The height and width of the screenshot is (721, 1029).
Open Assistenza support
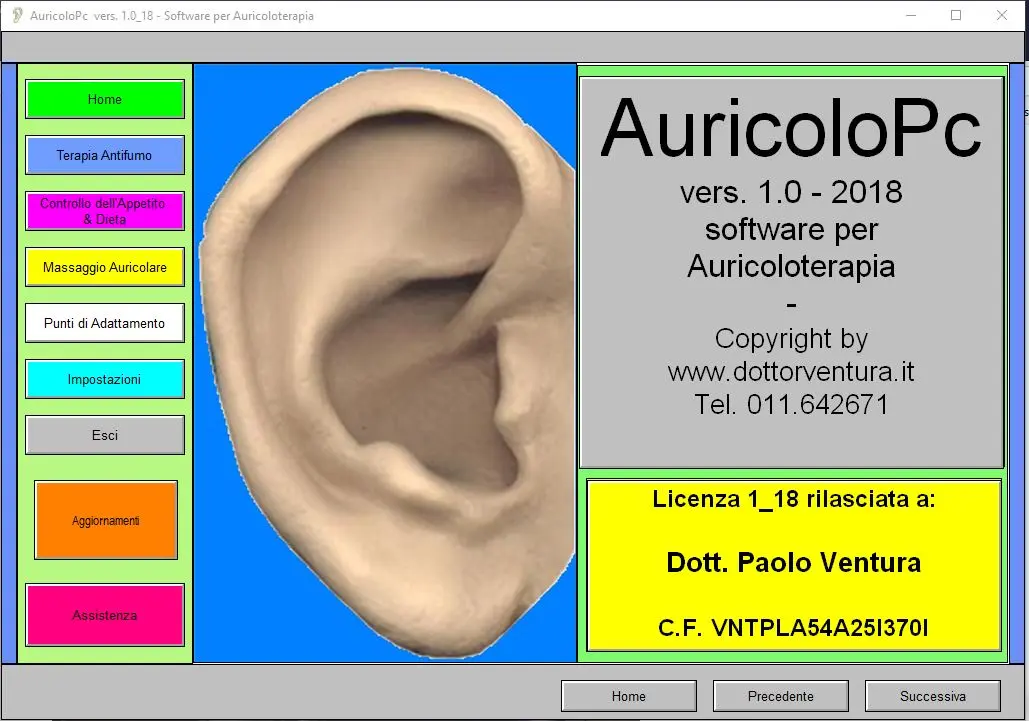105,615
